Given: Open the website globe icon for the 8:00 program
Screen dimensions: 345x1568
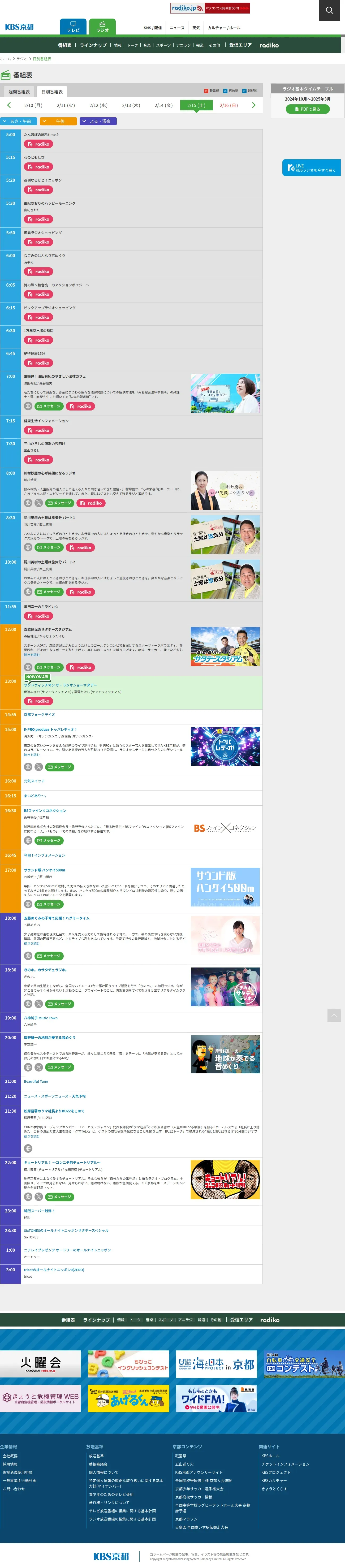Looking at the screenshot, I should (x=28, y=503).
